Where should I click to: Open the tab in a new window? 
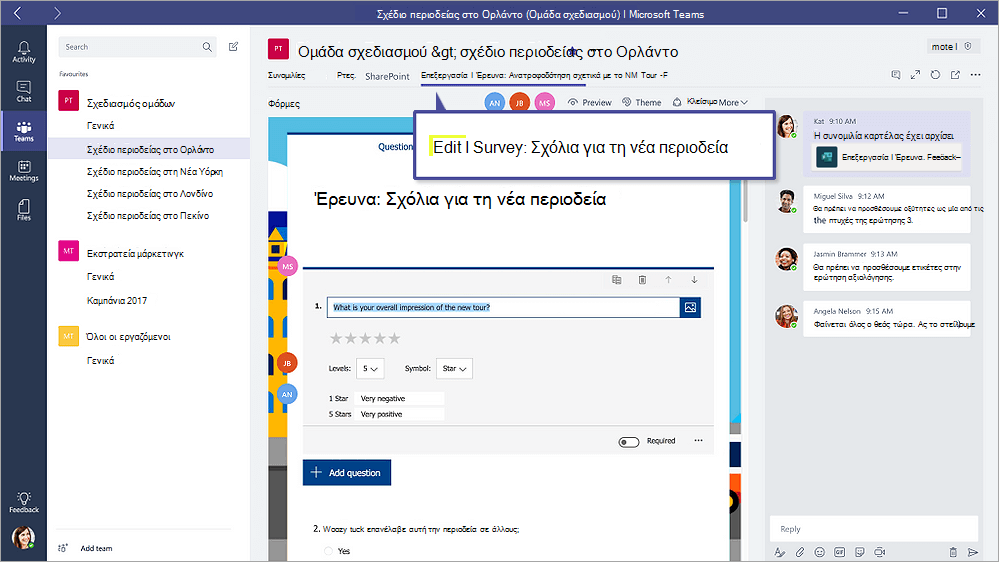(x=955, y=75)
